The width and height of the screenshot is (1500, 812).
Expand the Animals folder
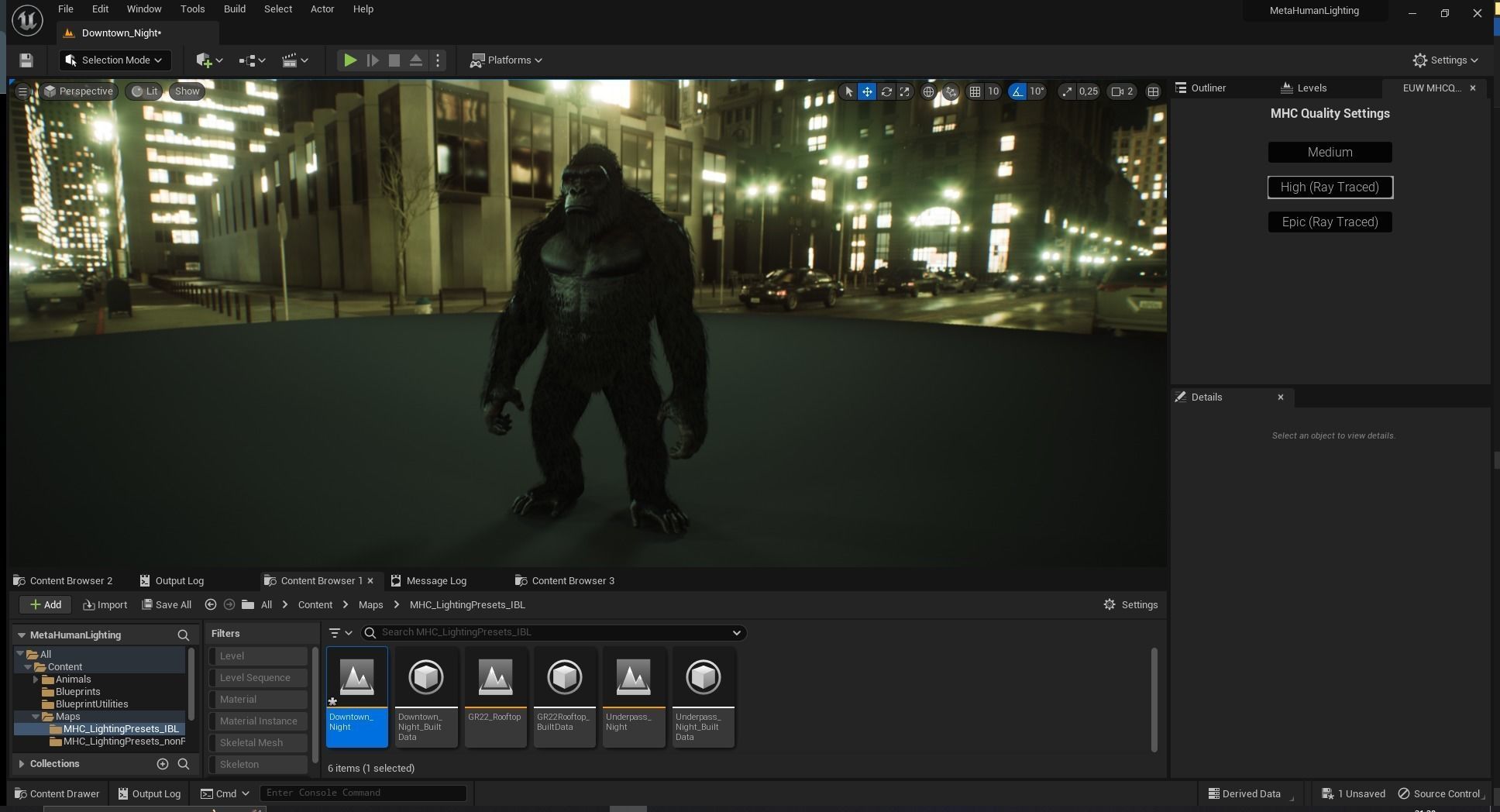point(36,680)
